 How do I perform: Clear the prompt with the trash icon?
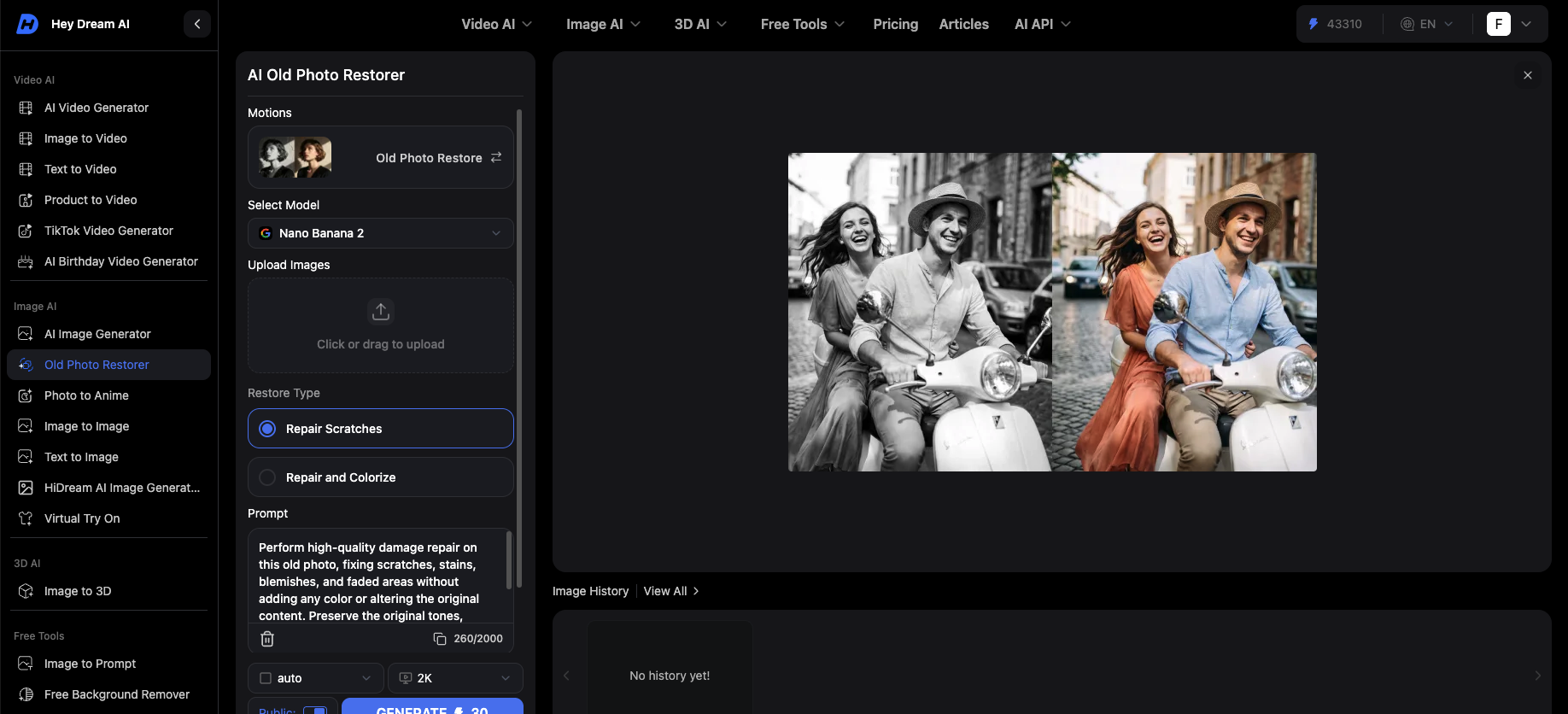267,638
